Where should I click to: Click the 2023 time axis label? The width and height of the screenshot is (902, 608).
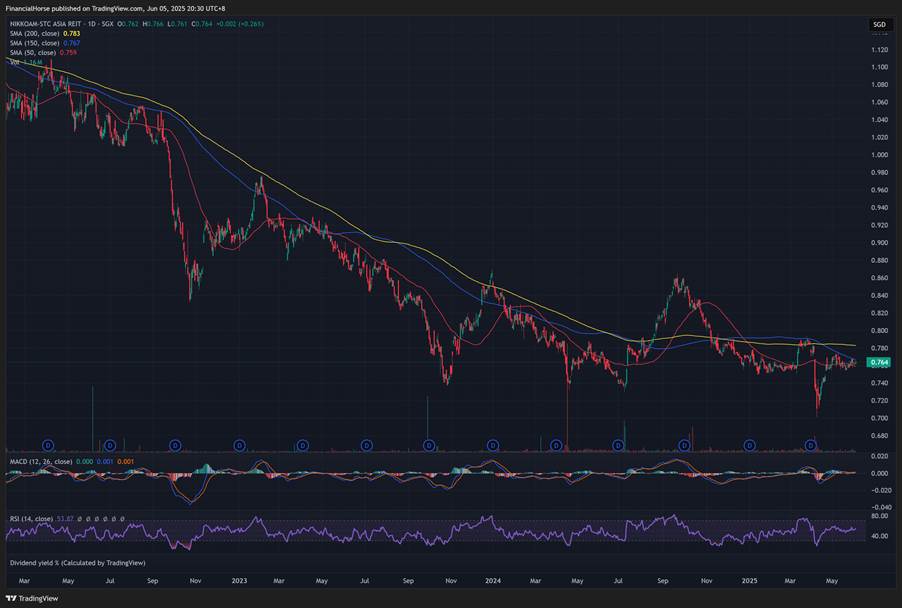tap(239, 581)
